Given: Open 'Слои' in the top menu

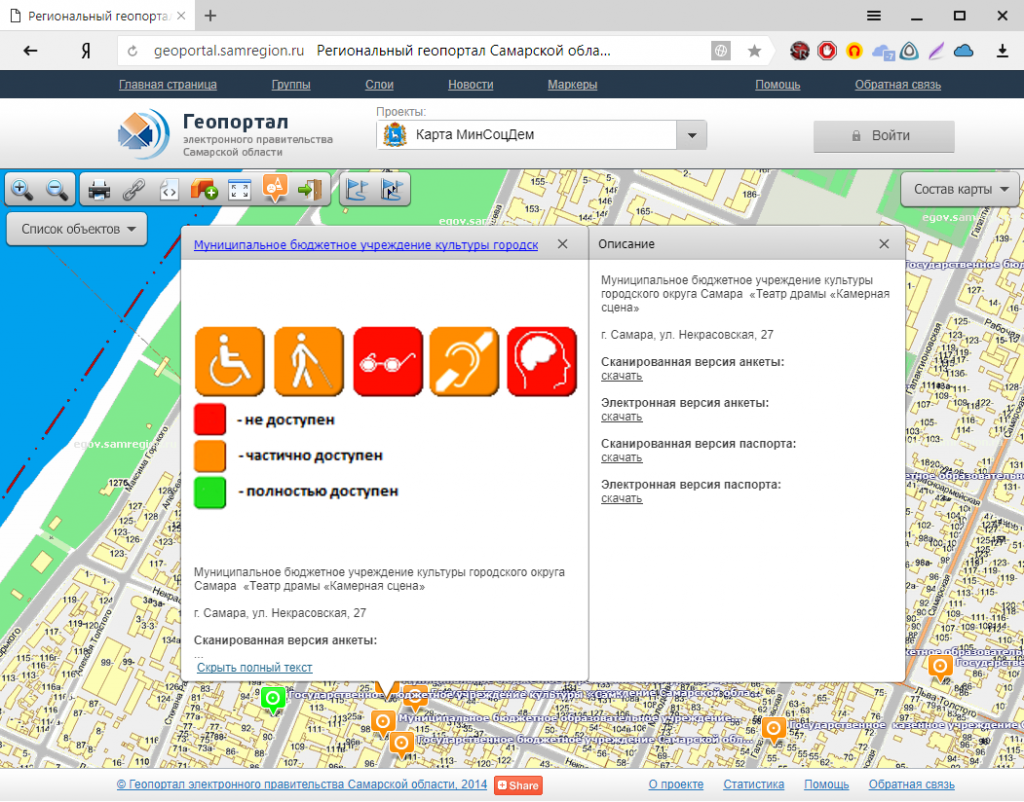Looking at the screenshot, I should [x=379, y=85].
